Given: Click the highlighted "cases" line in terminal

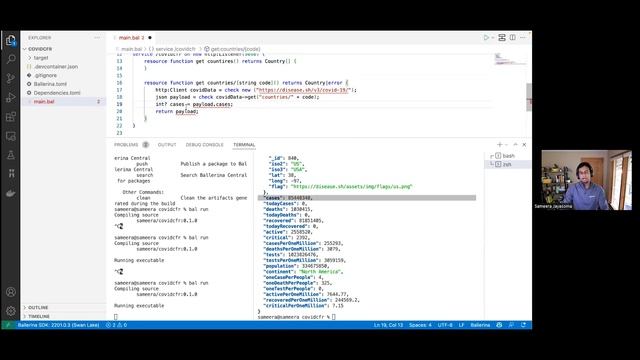Looking at the screenshot, I should (367, 198).
